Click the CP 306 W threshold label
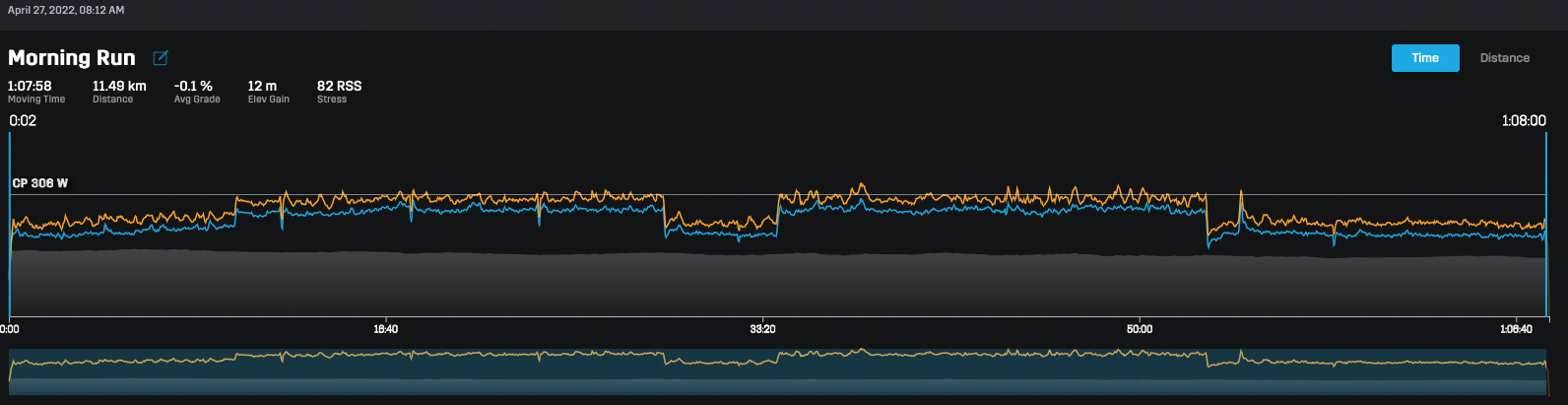The width and height of the screenshot is (1568, 405). [40, 183]
